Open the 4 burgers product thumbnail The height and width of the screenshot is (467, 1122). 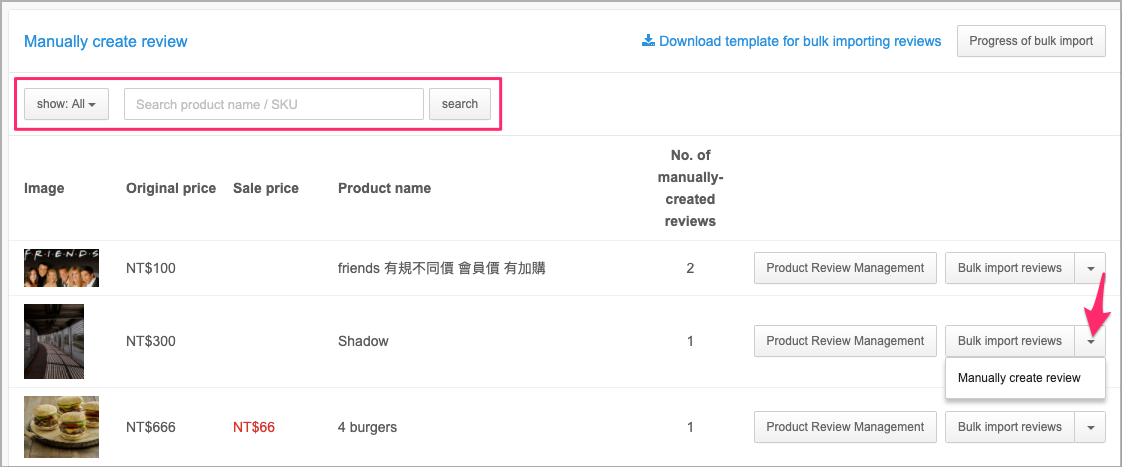(x=62, y=427)
